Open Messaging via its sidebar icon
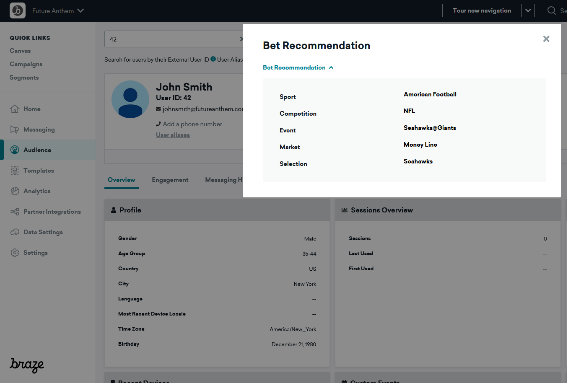The image size is (567, 383). (14, 129)
